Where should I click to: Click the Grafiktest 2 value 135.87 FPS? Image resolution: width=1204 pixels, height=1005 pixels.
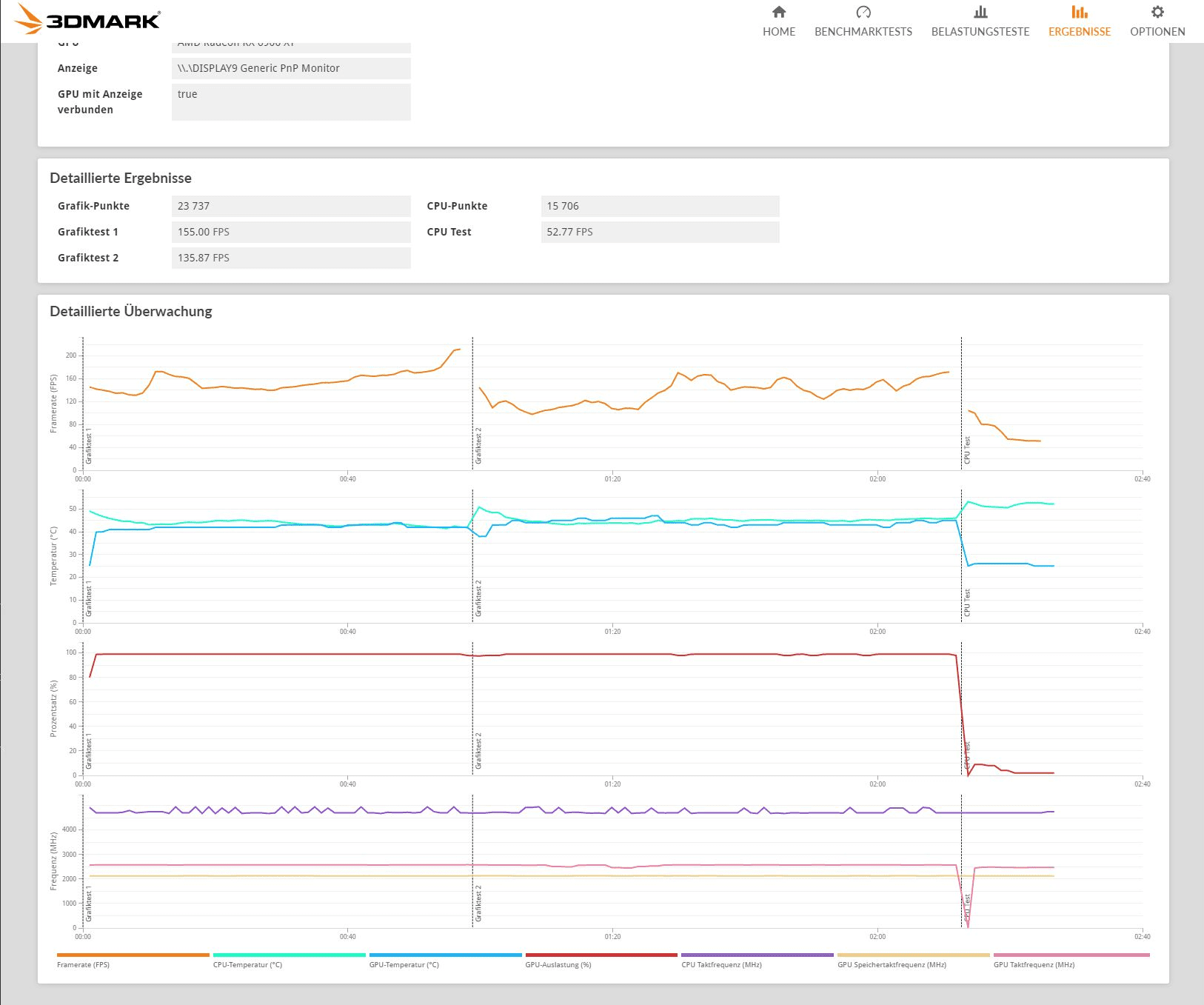(291, 258)
